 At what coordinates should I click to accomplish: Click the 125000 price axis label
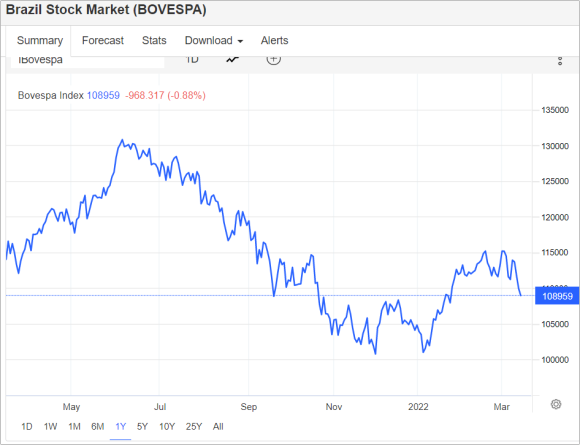coord(555,181)
